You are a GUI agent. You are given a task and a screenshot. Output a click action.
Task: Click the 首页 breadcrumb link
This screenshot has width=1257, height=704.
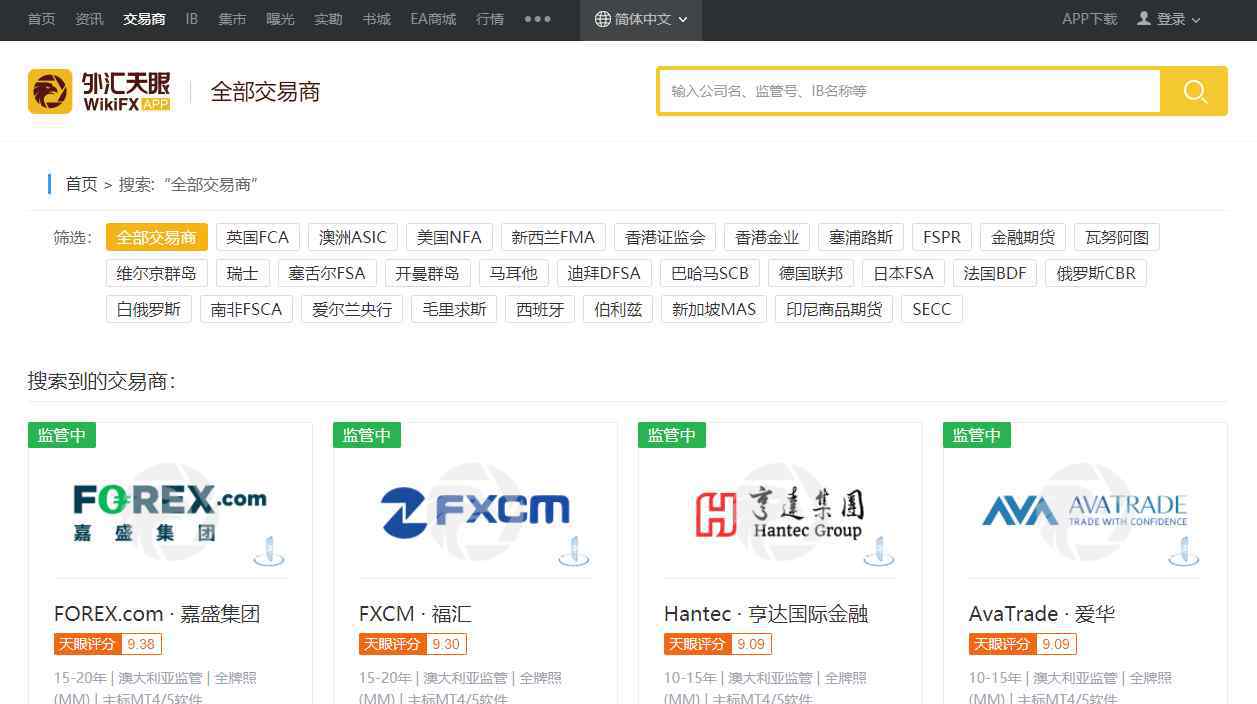pos(81,184)
